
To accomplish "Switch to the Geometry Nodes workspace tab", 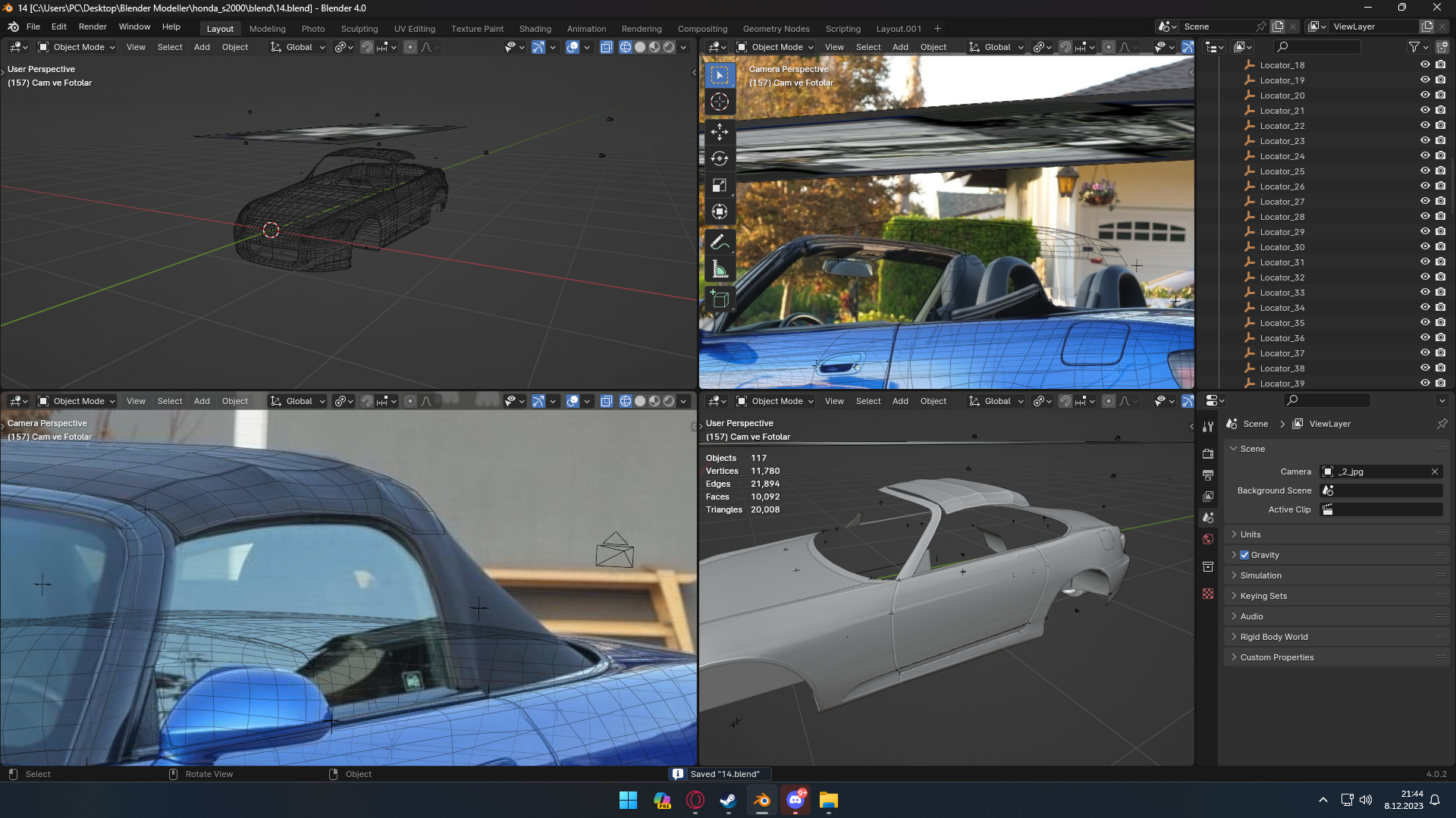I will (x=777, y=29).
